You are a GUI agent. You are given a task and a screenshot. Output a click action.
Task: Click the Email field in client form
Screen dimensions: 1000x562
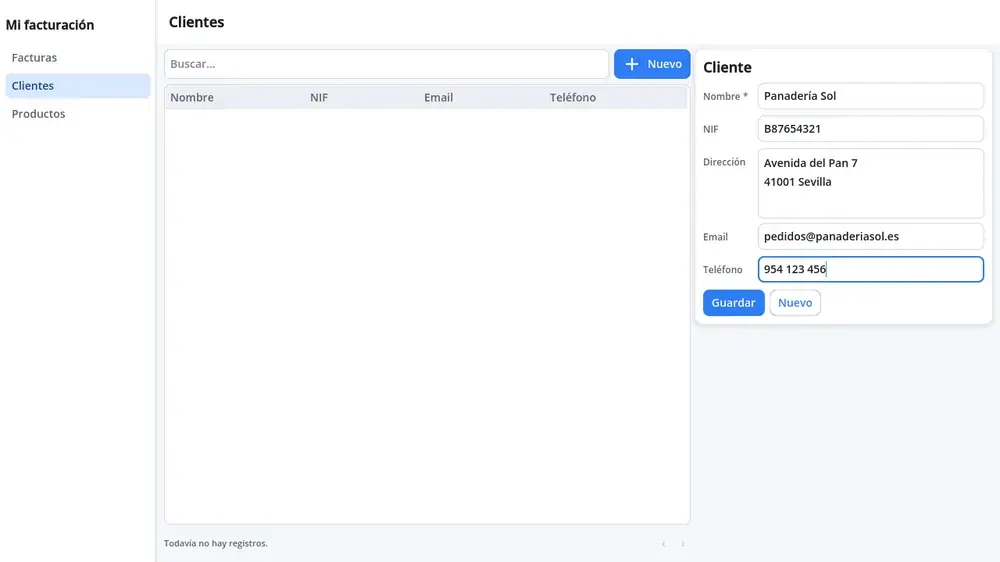871,236
